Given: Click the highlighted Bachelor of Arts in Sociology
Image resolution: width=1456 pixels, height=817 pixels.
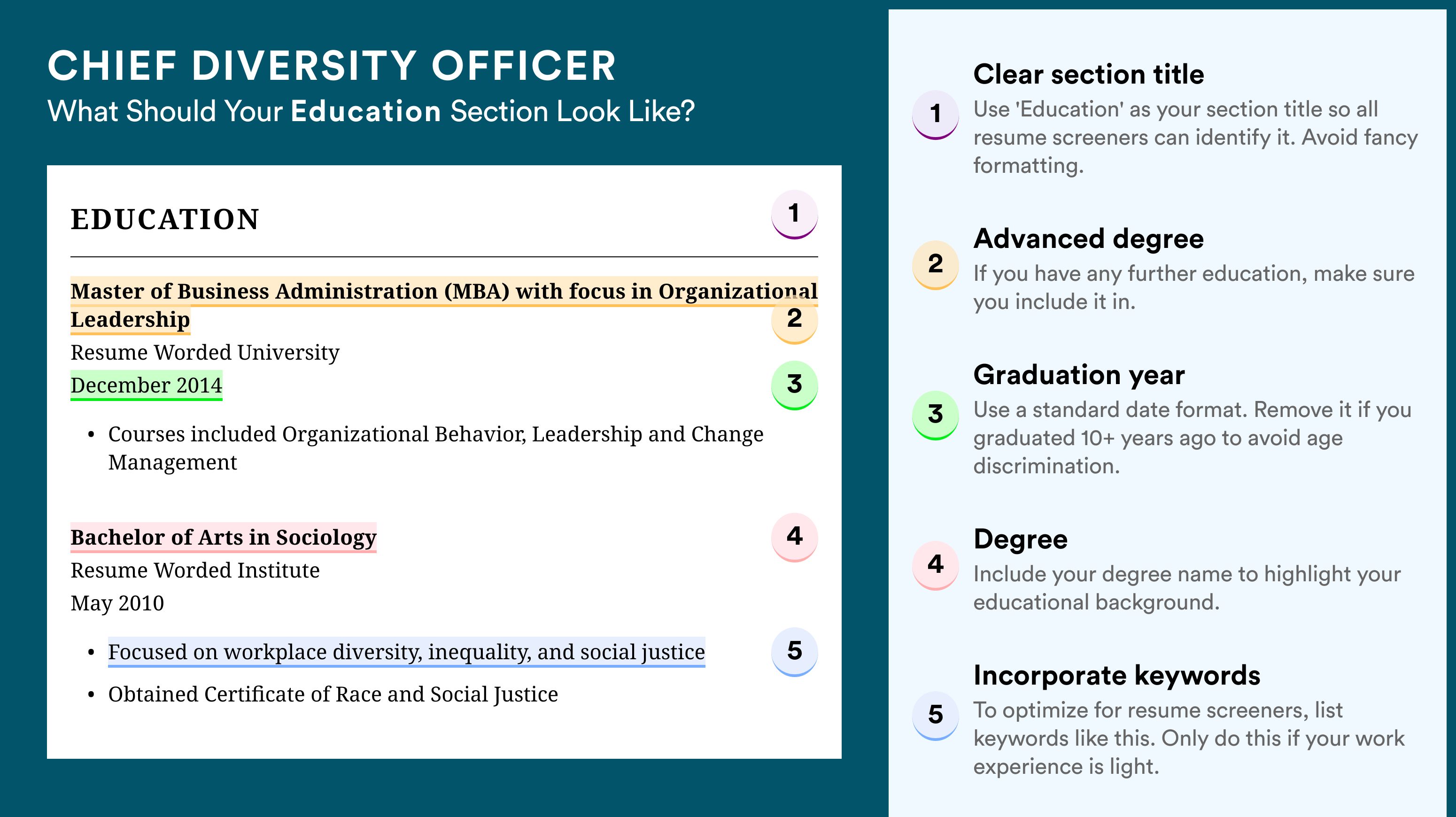Looking at the screenshot, I should [223, 537].
